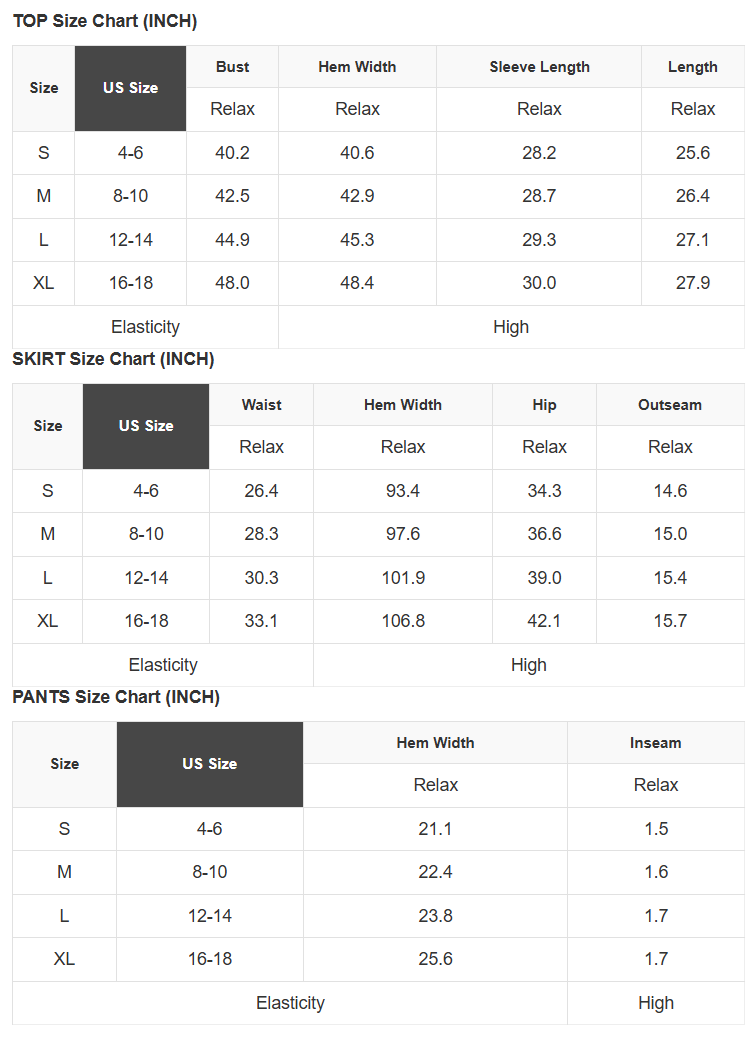Click the Sleeve Length column header

(x=539, y=67)
